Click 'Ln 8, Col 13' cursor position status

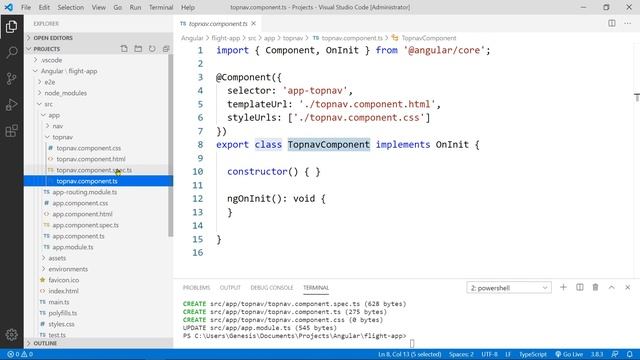click(409, 354)
